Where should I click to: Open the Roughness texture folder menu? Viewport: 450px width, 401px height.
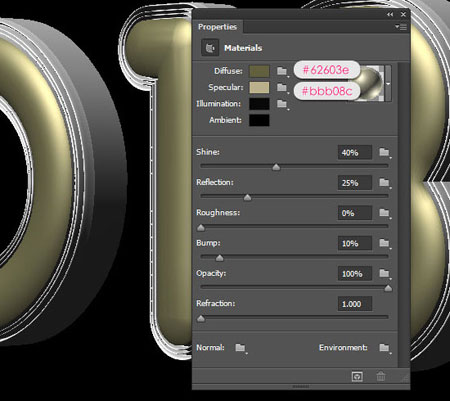pos(385,213)
